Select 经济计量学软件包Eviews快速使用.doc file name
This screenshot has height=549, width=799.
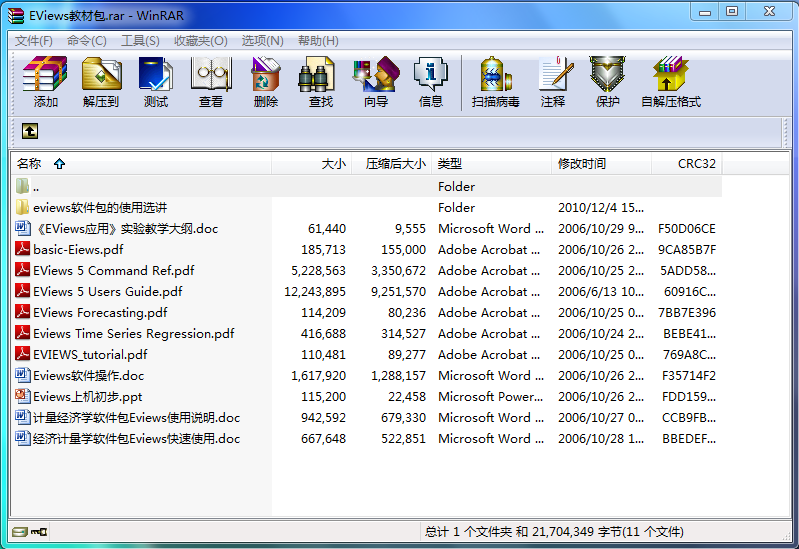click(137, 438)
